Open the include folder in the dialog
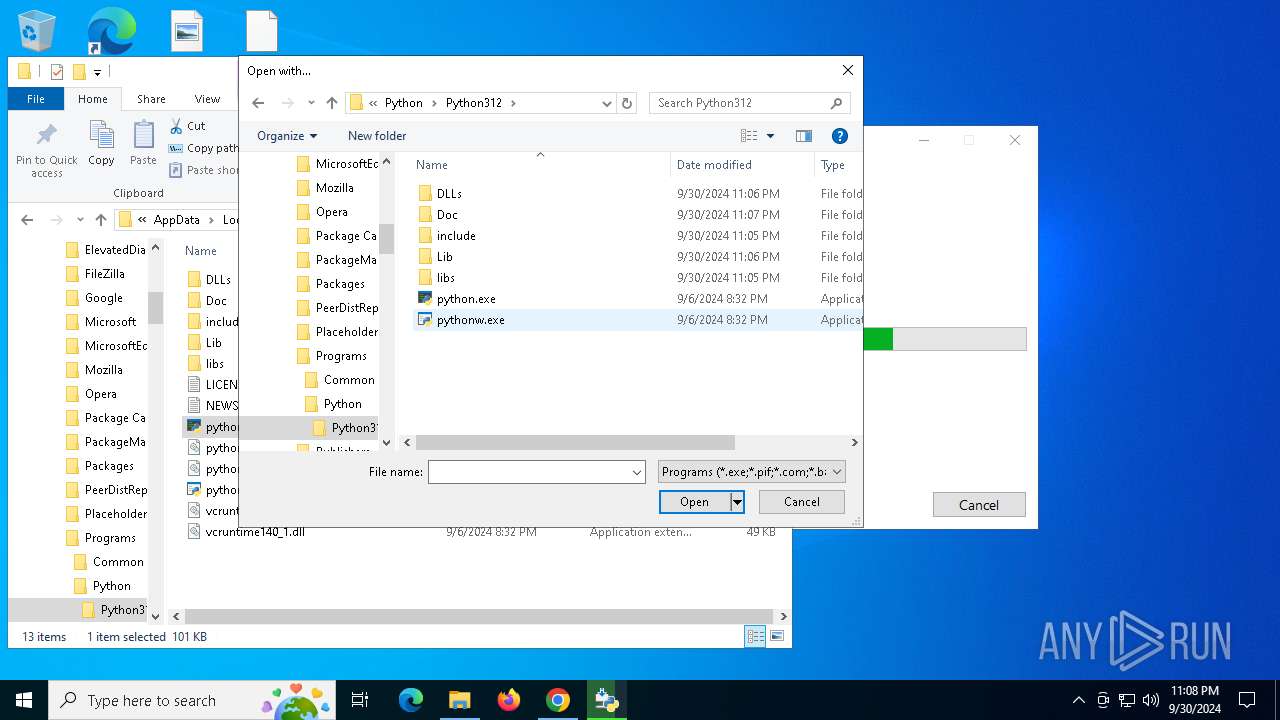1280x720 pixels. (456, 236)
